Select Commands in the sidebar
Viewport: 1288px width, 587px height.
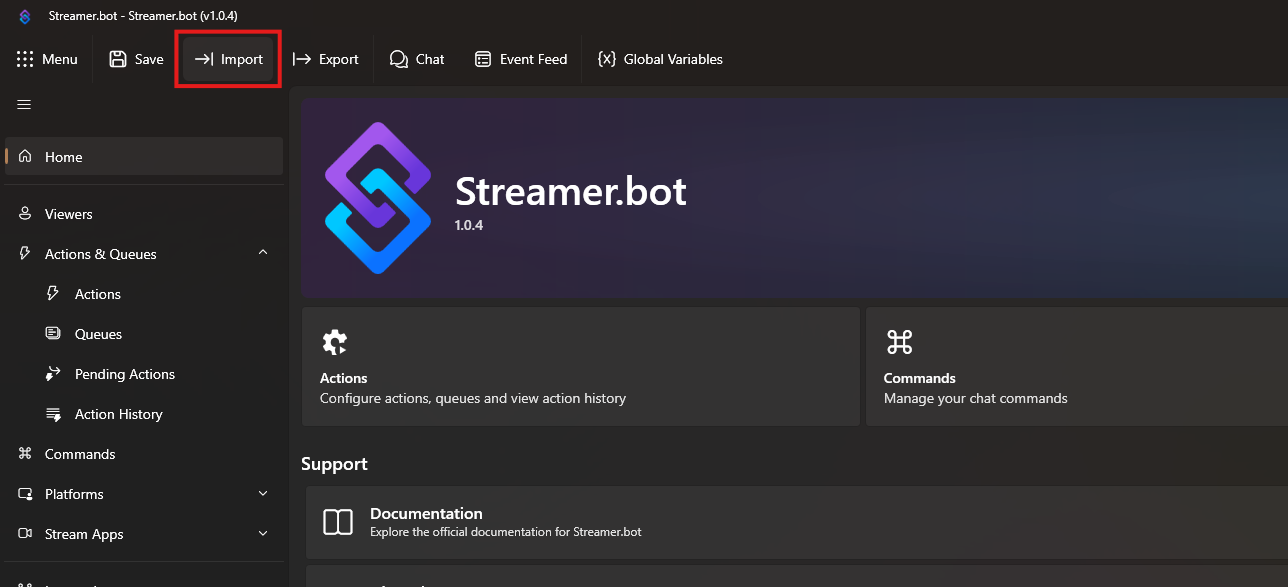click(80, 454)
